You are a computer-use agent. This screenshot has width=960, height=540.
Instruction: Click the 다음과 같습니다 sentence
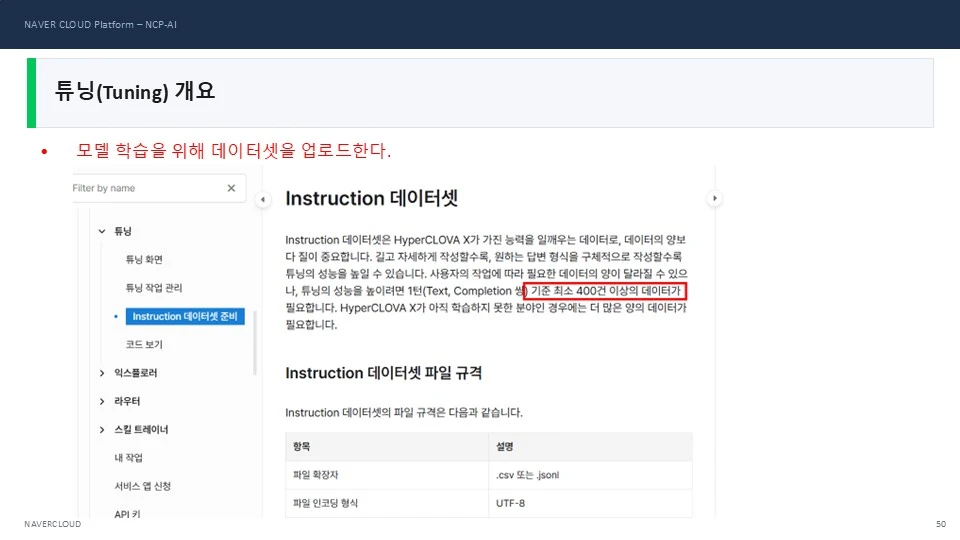(404, 413)
